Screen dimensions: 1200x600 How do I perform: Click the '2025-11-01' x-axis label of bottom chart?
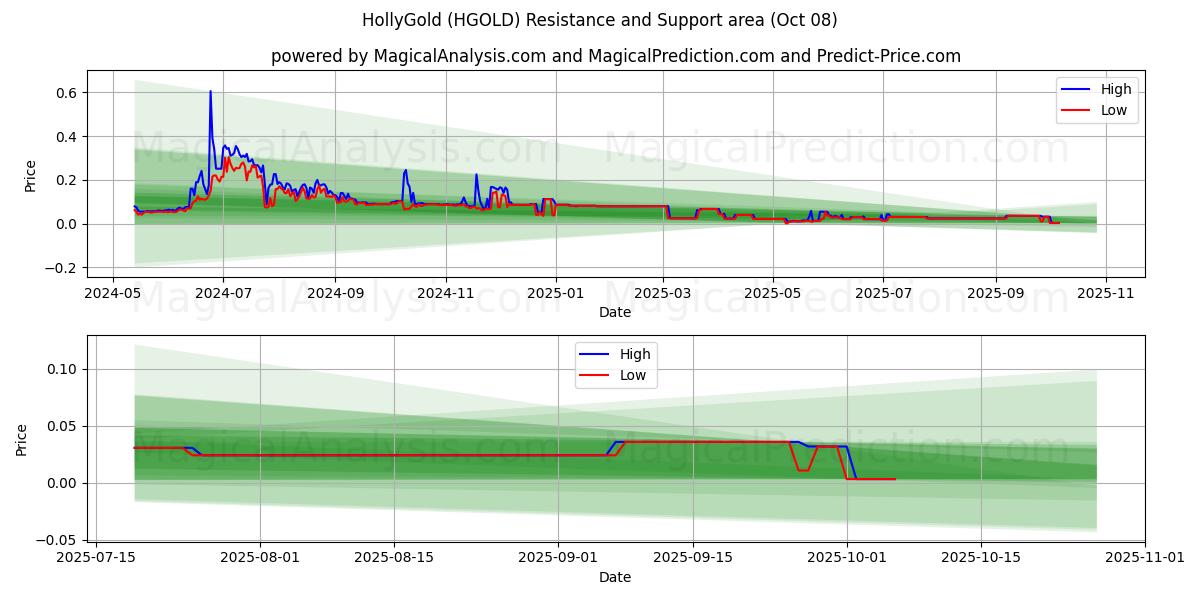click(x=1143, y=559)
